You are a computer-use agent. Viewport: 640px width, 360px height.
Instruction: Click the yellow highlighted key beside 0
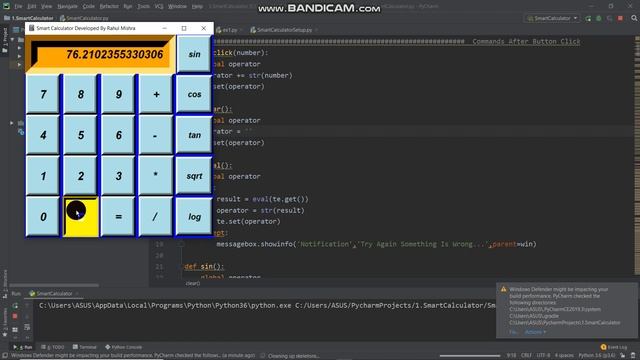point(81,217)
